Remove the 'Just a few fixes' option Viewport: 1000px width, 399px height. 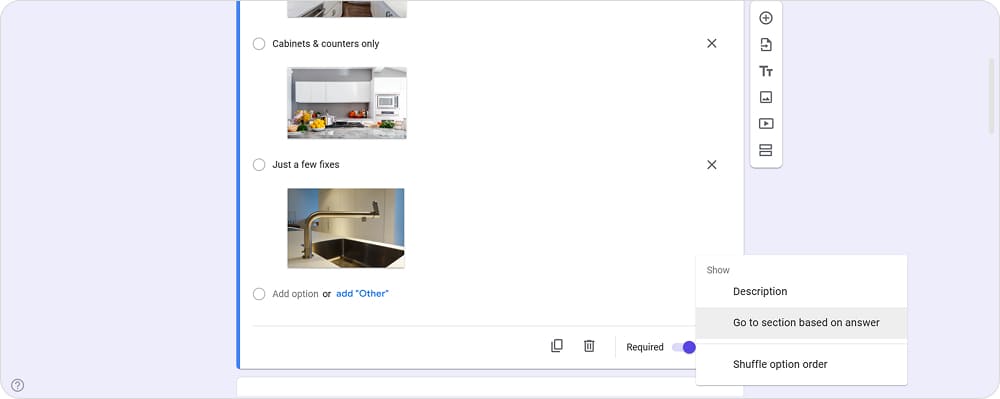(x=712, y=164)
